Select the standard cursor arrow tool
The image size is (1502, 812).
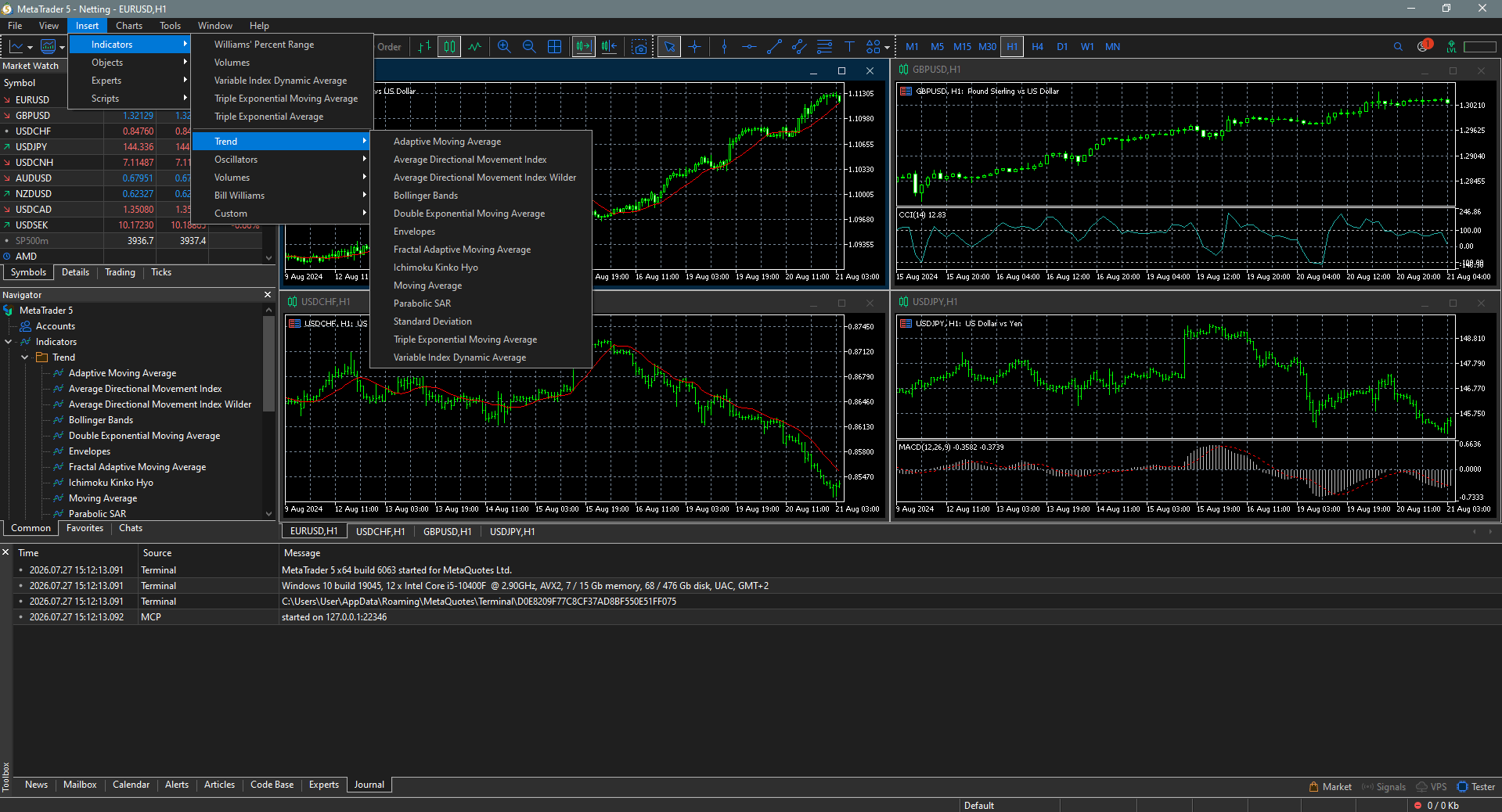pos(669,47)
